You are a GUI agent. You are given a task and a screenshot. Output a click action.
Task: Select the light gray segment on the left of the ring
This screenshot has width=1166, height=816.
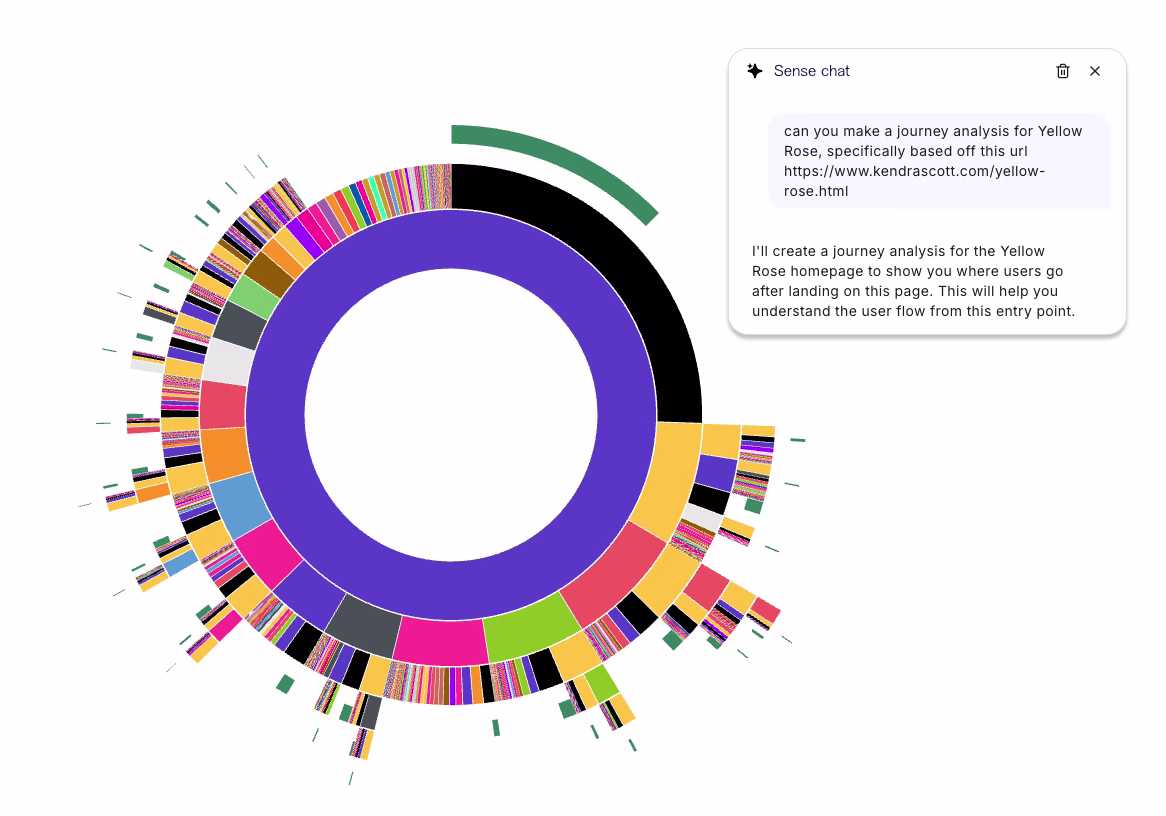[228, 362]
